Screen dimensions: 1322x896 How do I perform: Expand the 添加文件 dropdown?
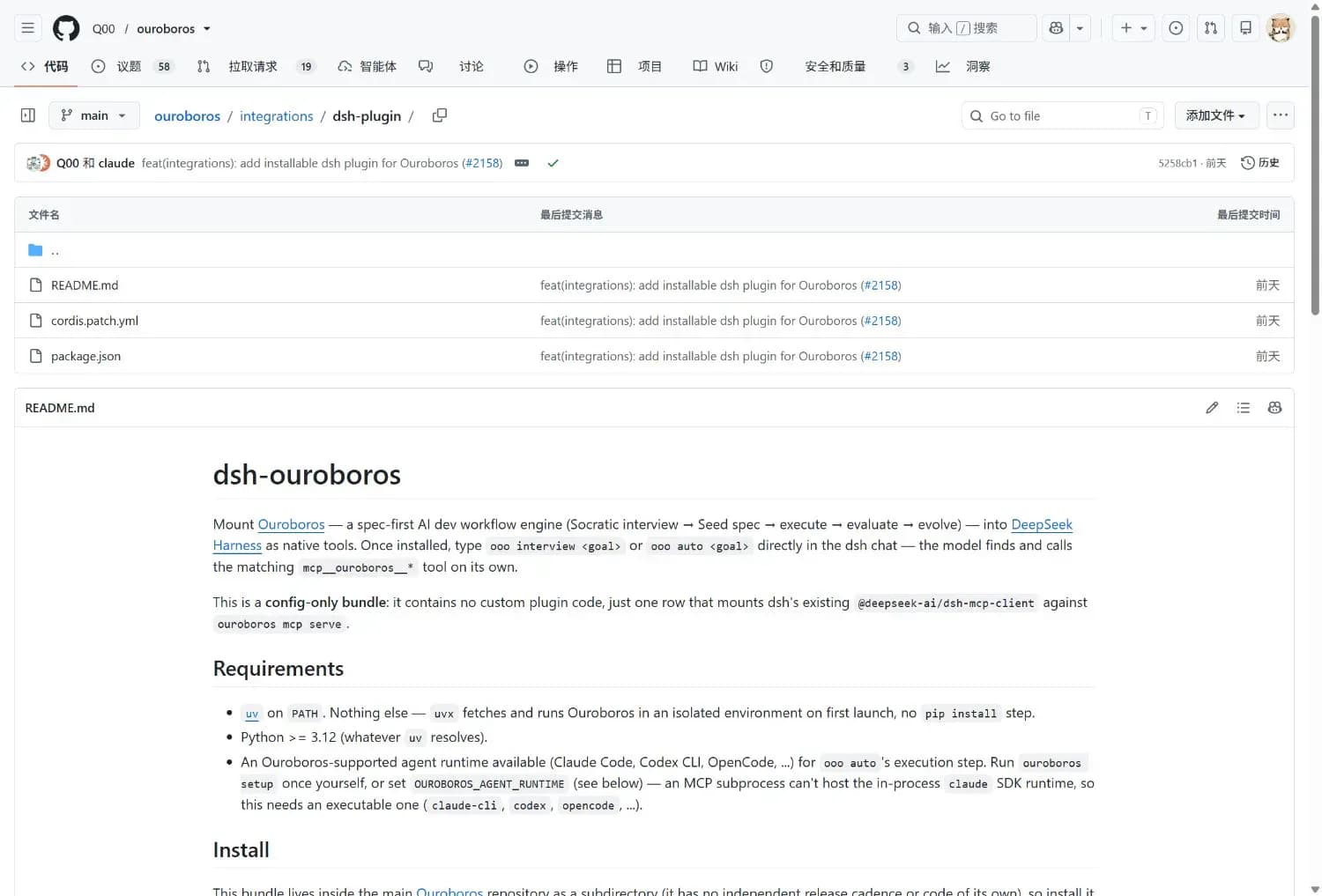point(1215,115)
